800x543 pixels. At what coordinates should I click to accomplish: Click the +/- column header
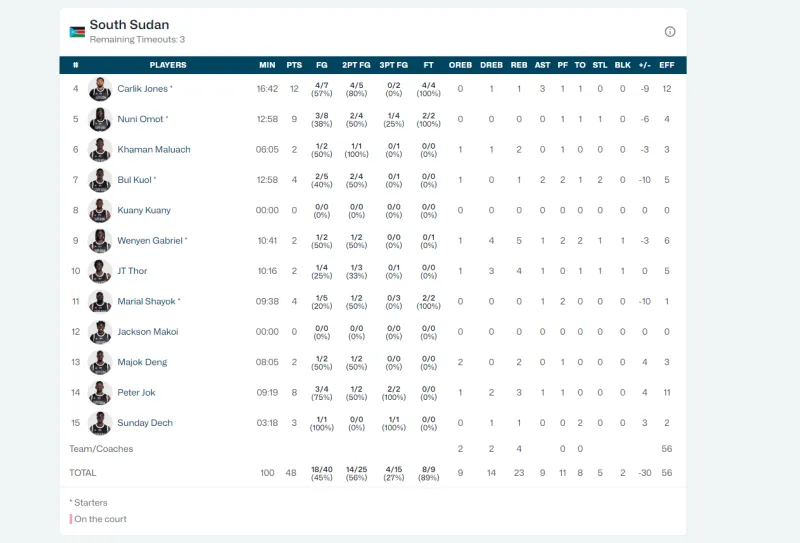click(645, 65)
